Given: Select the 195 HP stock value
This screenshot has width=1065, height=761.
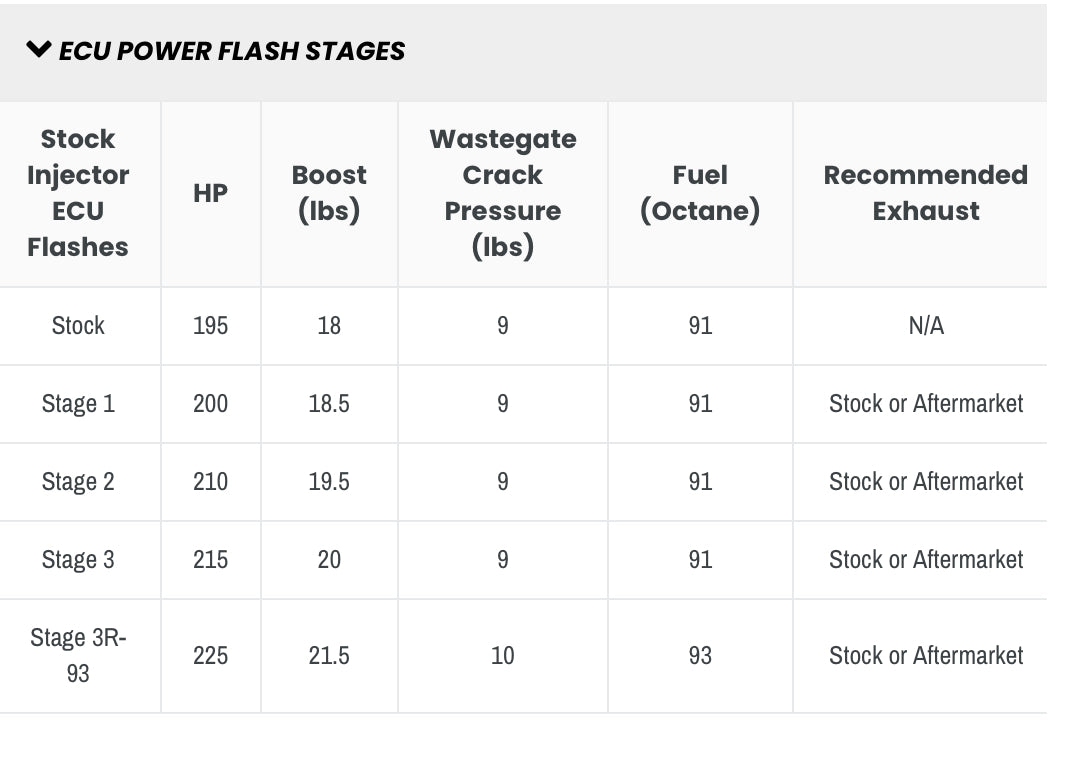Looking at the screenshot, I should tap(210, 326).
